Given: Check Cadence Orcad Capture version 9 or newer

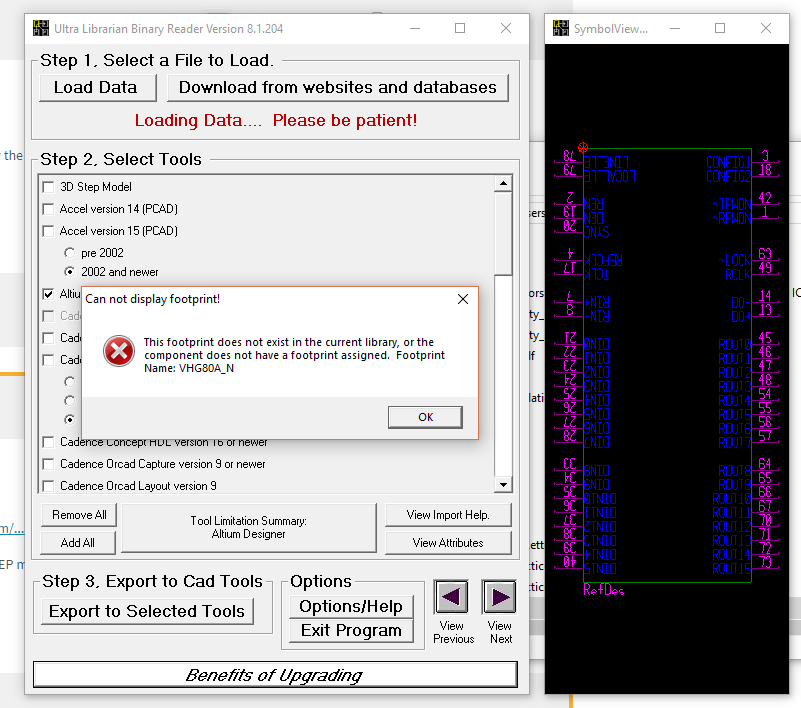Looking at the screenshot, I should (x=49, y=464).
